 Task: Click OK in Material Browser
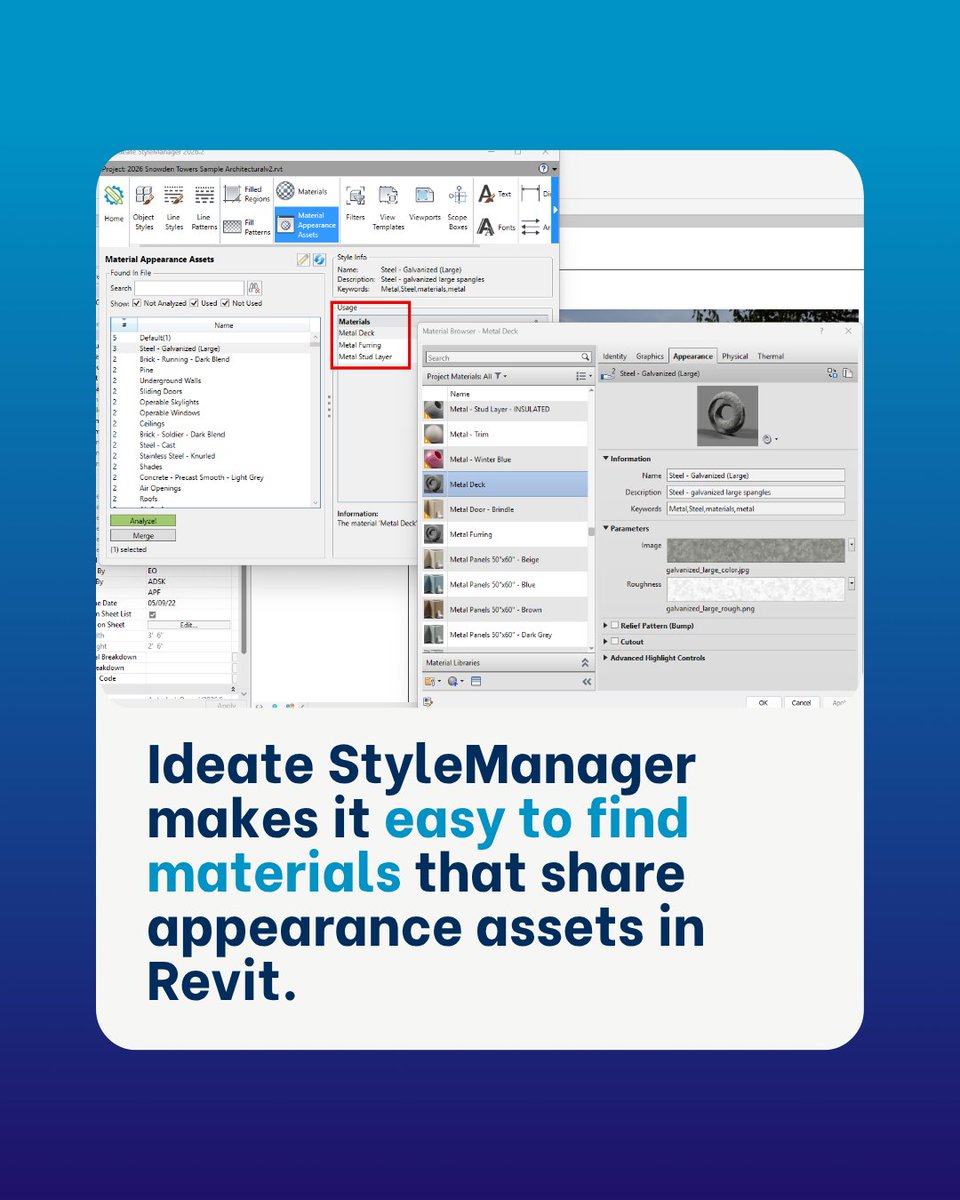point(763,703)
